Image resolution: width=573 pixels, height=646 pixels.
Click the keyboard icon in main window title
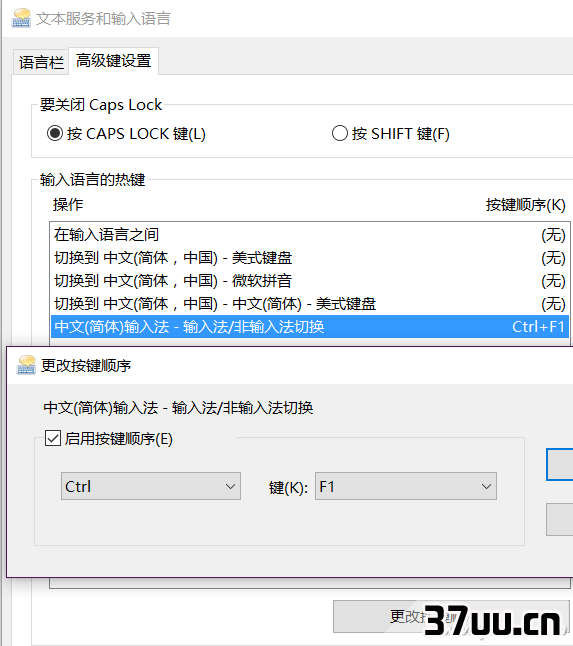[x=21, y=18]
